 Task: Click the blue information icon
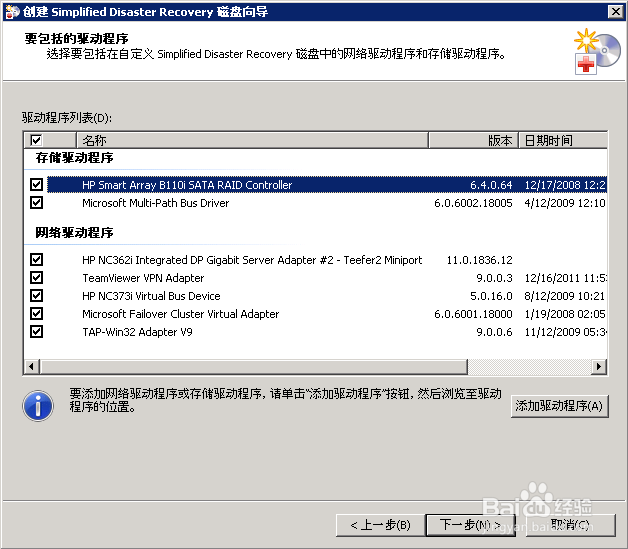pos(38,406)
